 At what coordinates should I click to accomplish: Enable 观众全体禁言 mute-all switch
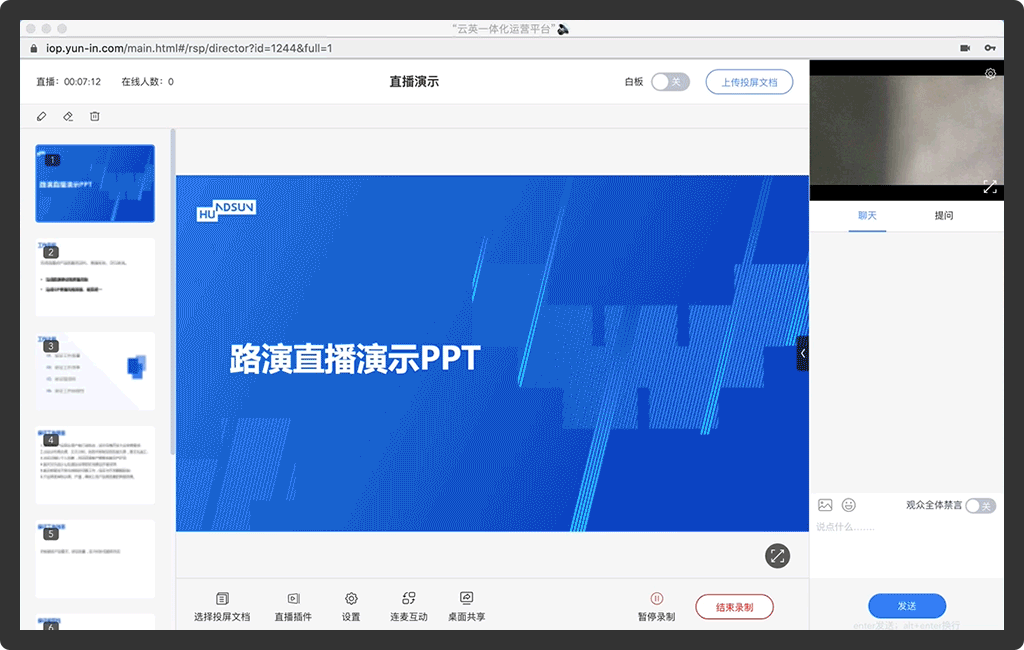tap(980, 506)
